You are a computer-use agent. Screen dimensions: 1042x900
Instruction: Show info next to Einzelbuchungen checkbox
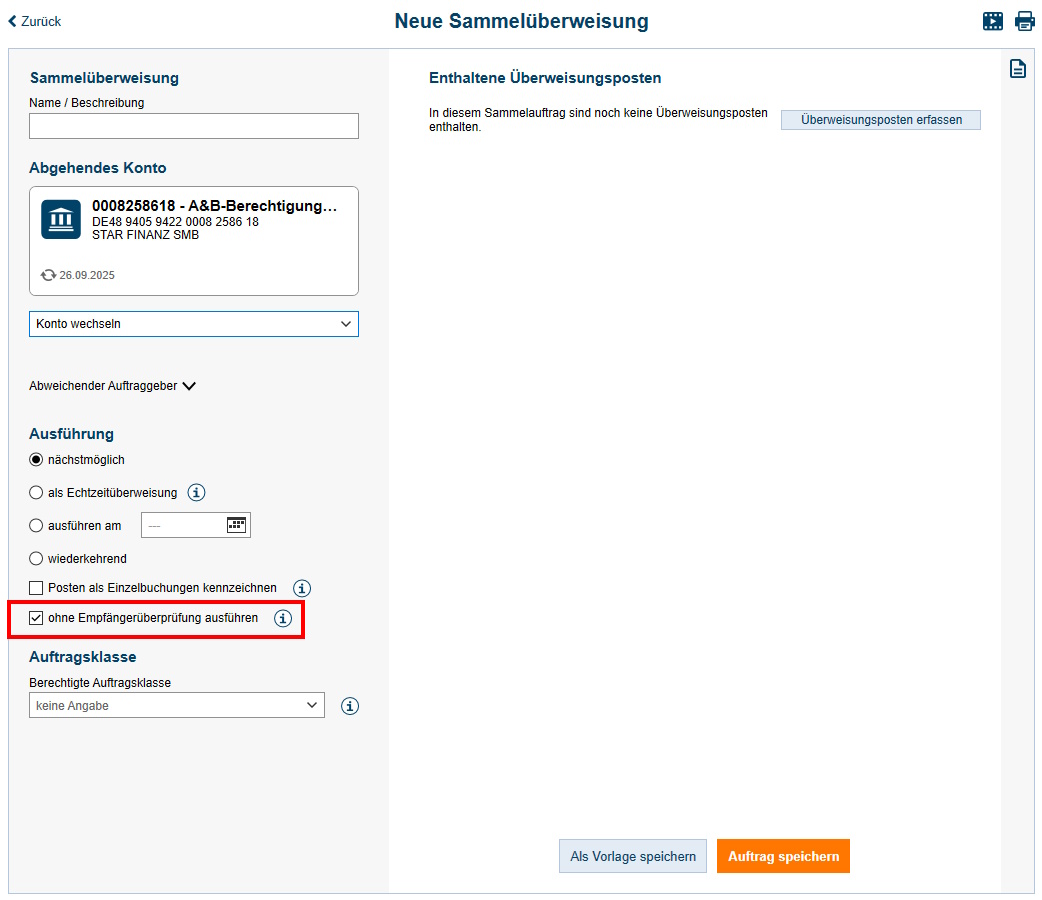coord(301,588)
